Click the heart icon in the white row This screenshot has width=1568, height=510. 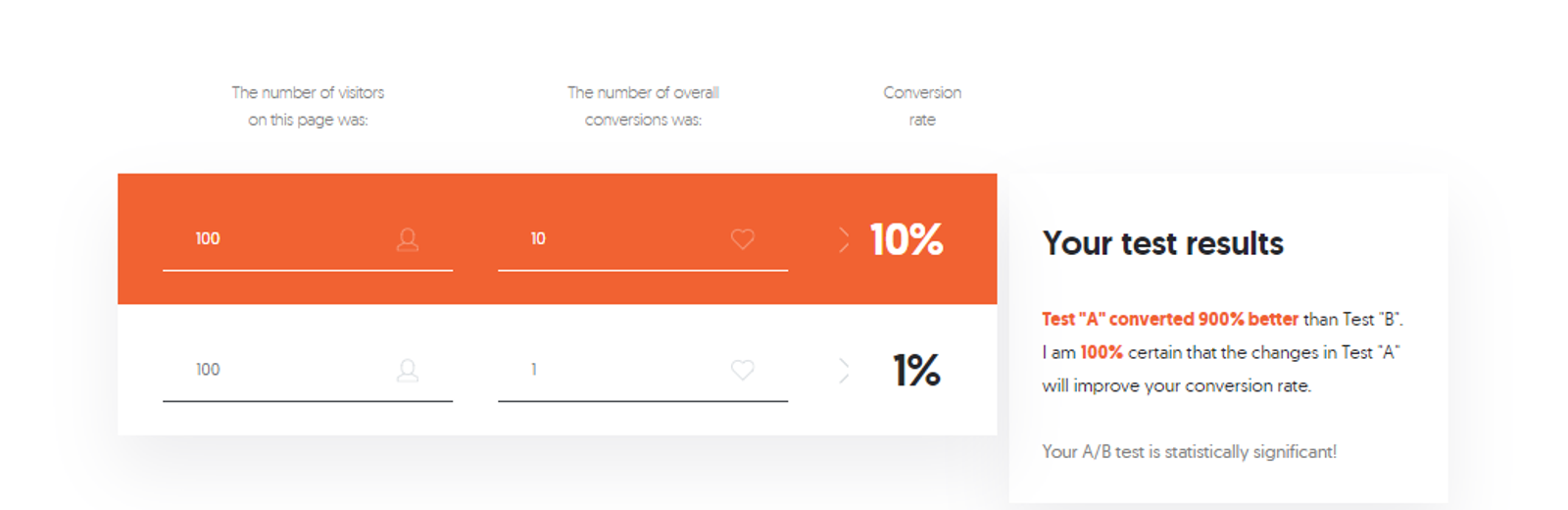(x=743, y=370)
